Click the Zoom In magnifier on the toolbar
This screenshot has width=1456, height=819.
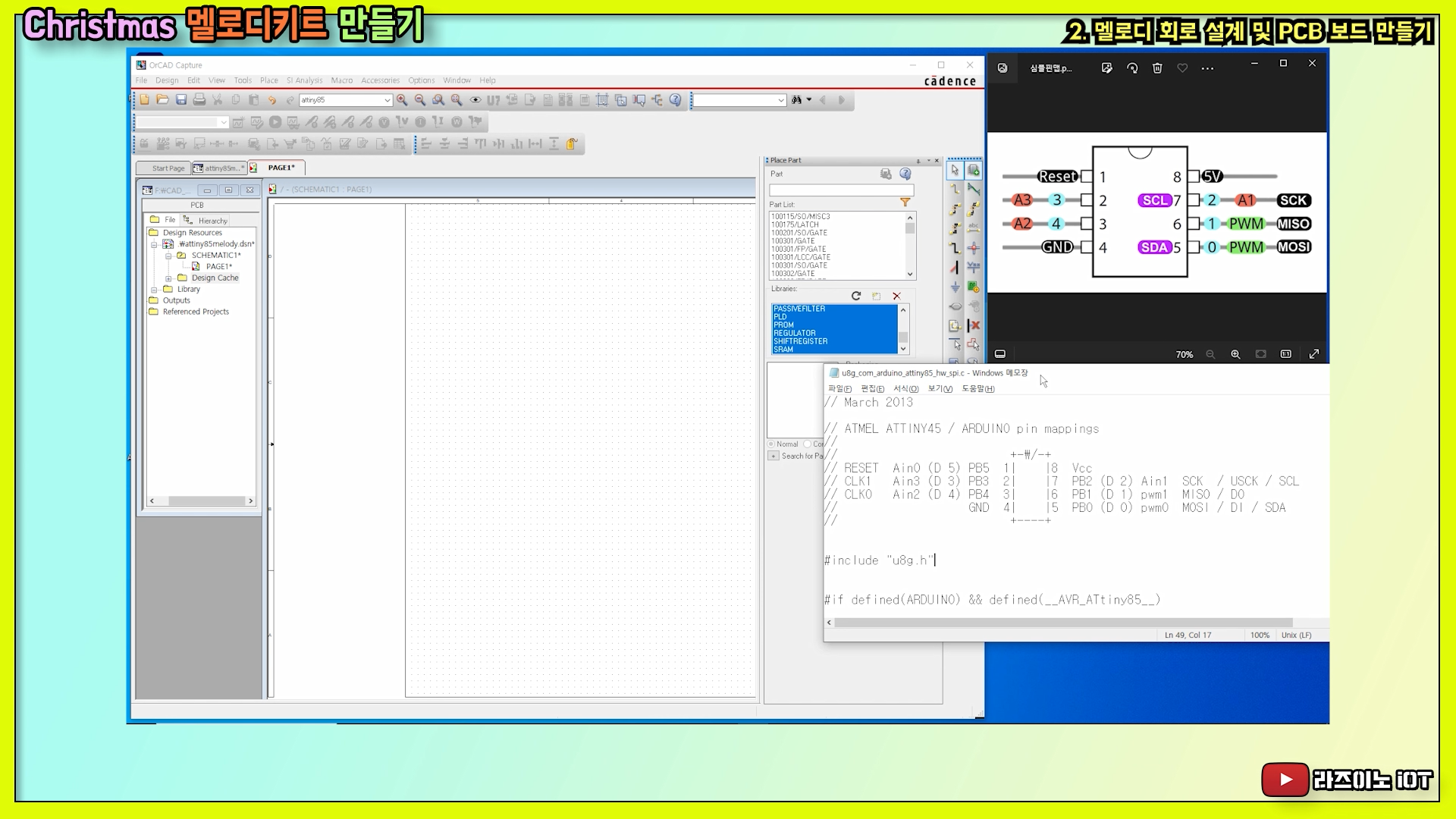point(402,100)
